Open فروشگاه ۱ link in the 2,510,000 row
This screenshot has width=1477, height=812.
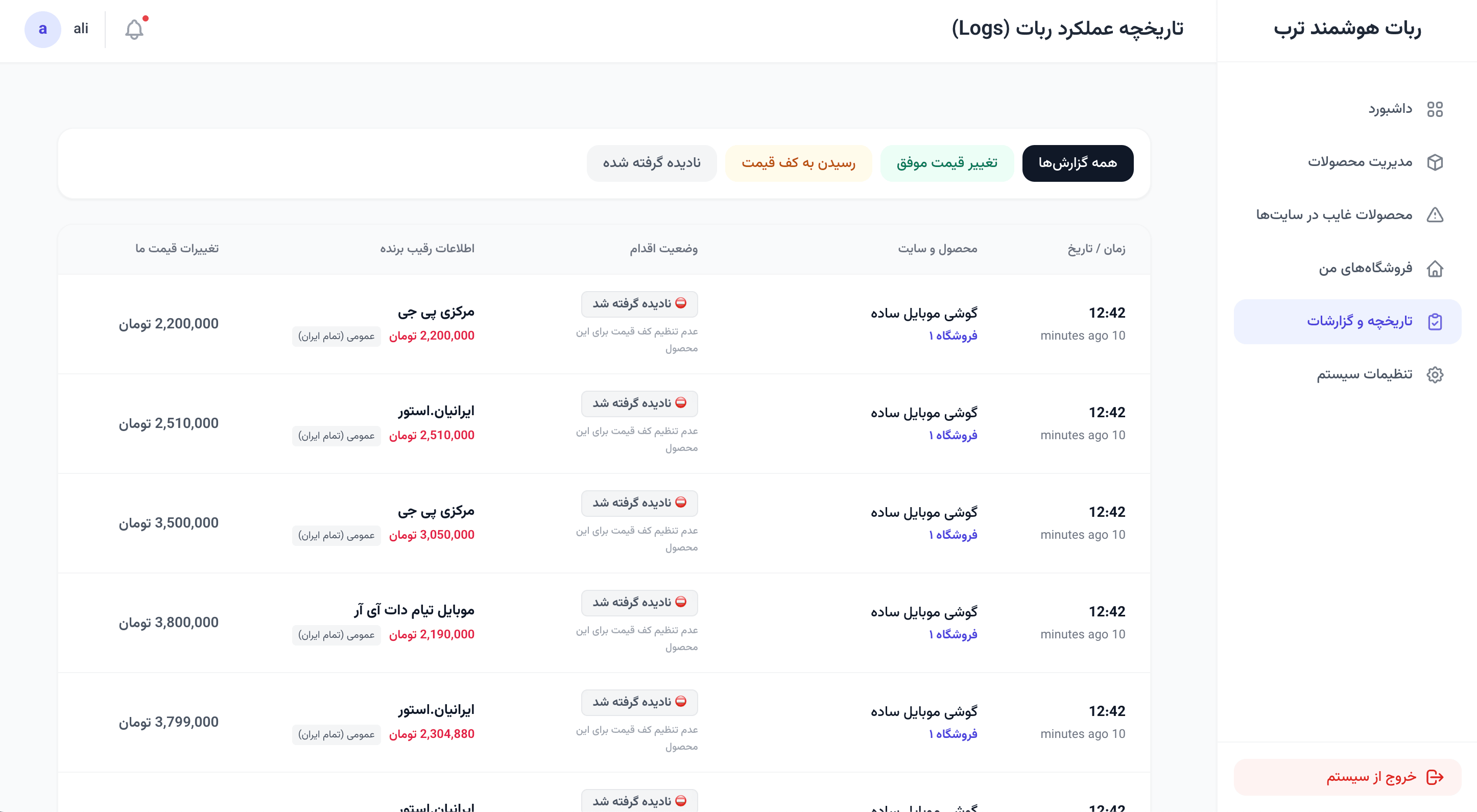click(953, 435)
